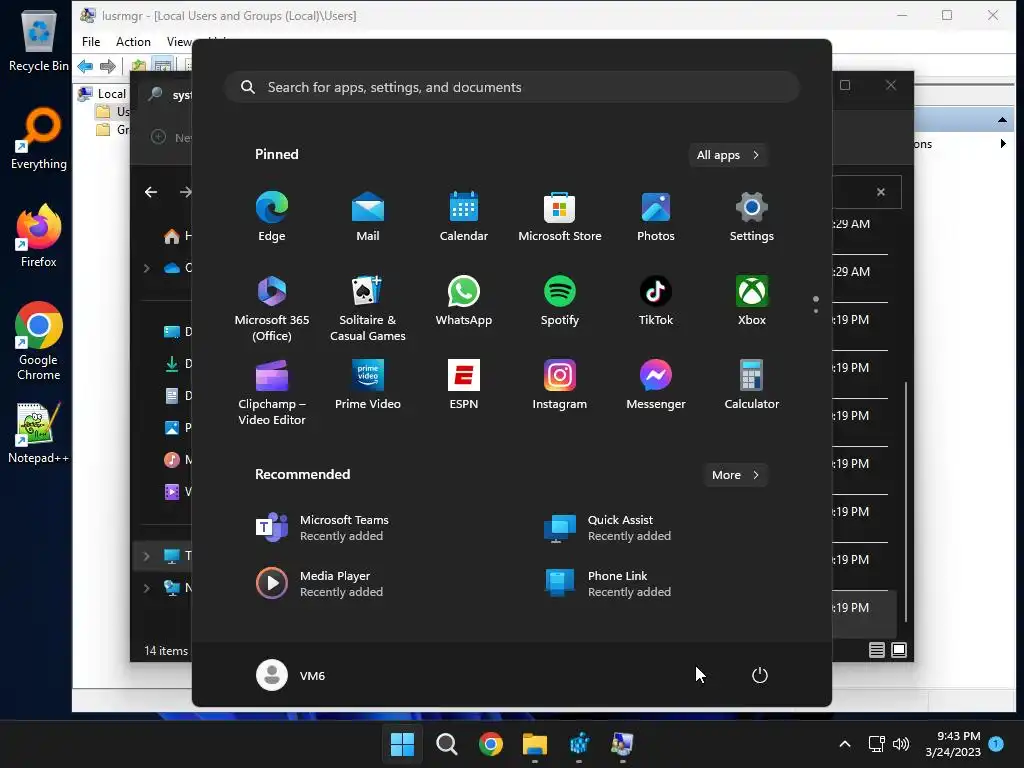Show hidden system tray icons
Viewport: 1024px width, 768px height.
844,744
